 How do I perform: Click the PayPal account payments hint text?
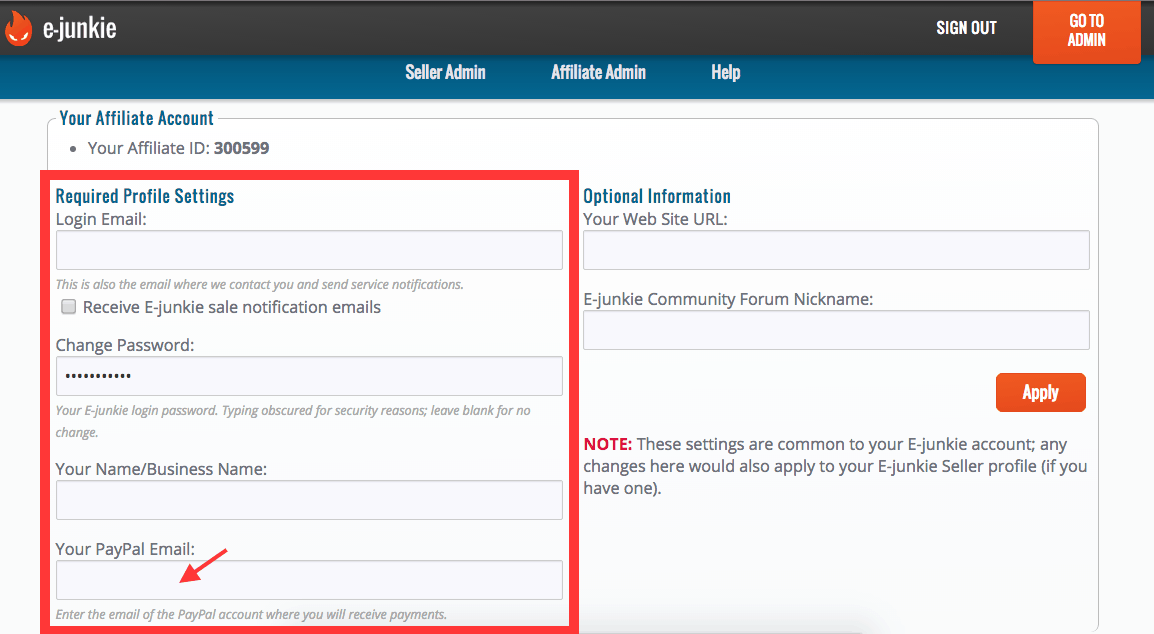[251, 614]
